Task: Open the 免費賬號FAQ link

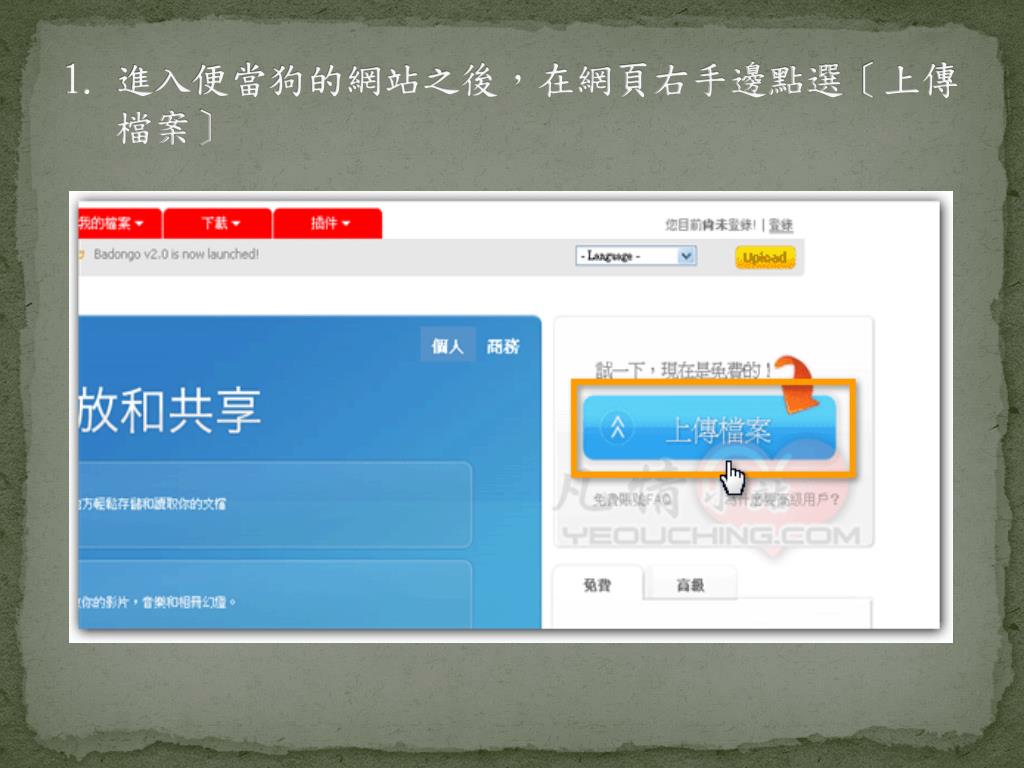Action: (x=632, y=500)
